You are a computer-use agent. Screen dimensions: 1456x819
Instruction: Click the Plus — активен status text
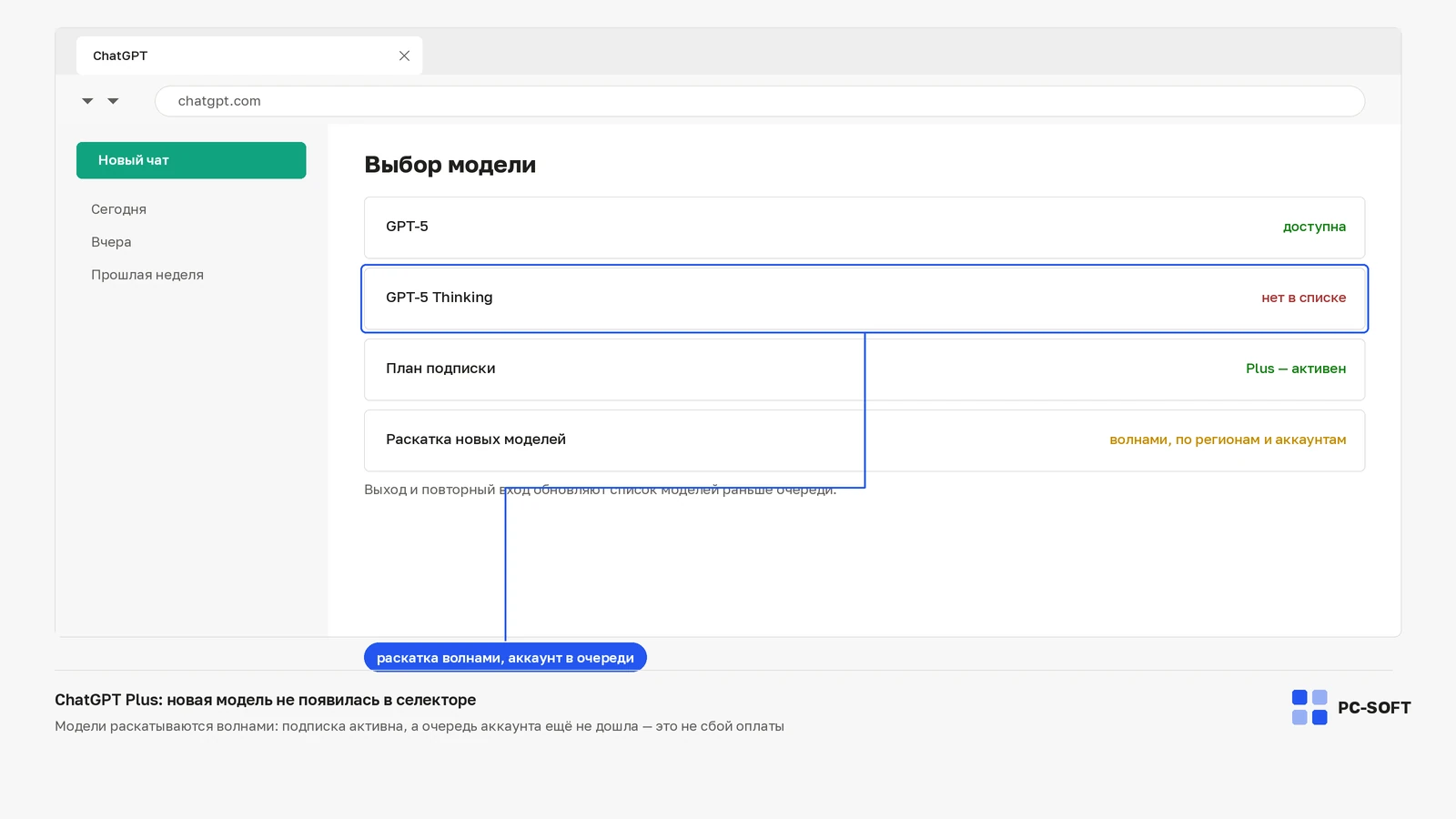1296,369
